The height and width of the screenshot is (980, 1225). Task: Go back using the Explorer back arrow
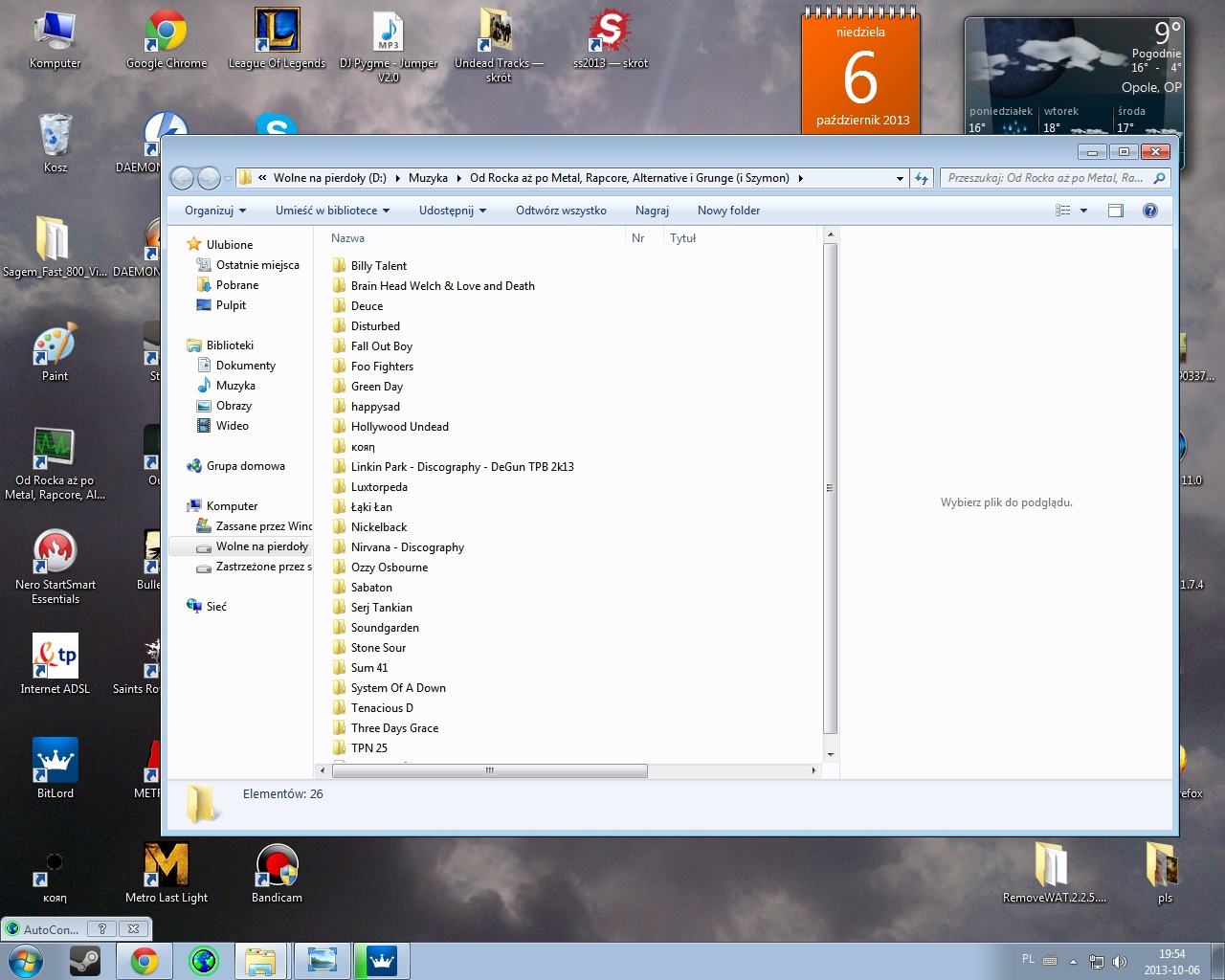[x=182, y=178]
